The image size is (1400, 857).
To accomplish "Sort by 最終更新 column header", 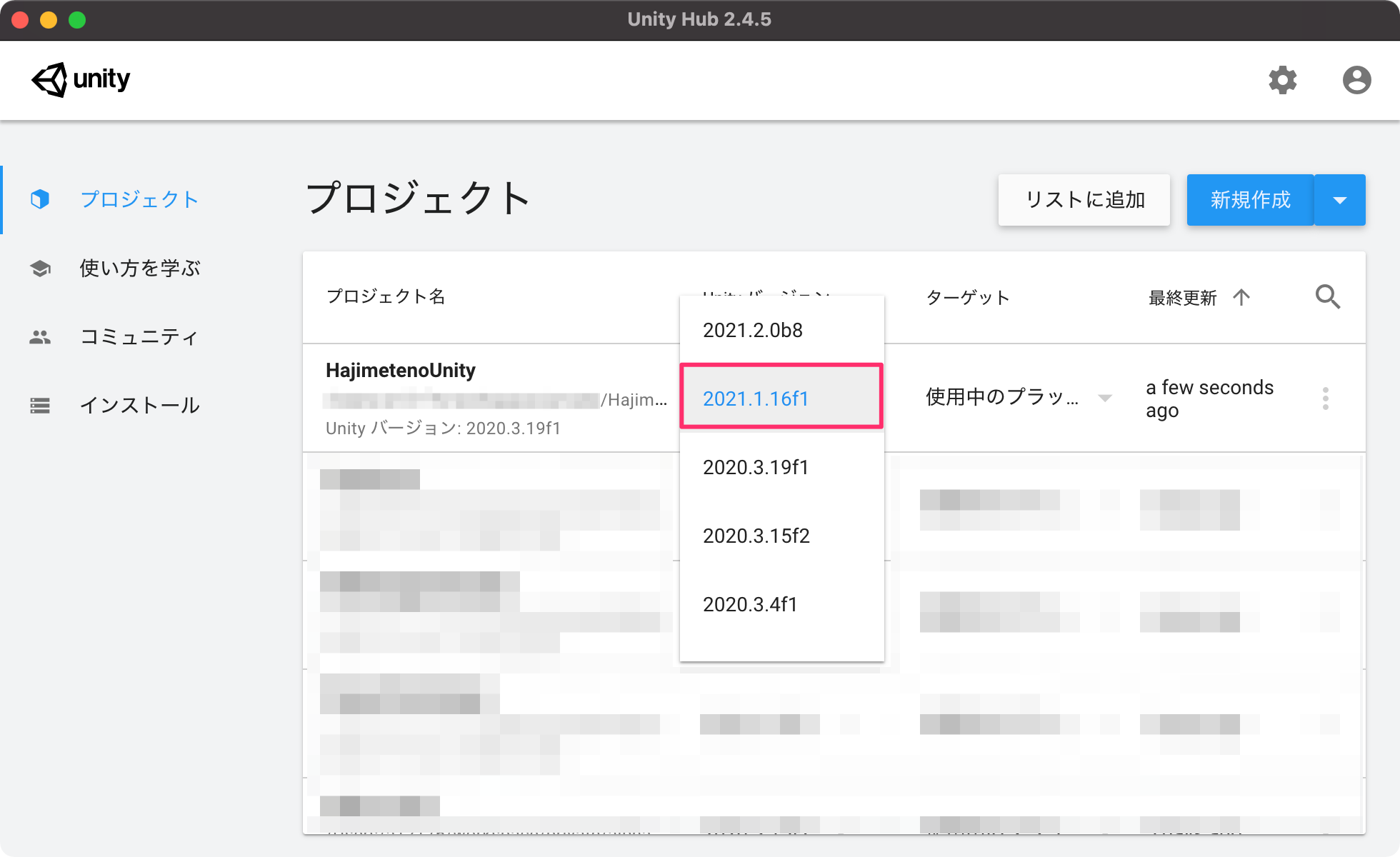I will point(1183,297).
